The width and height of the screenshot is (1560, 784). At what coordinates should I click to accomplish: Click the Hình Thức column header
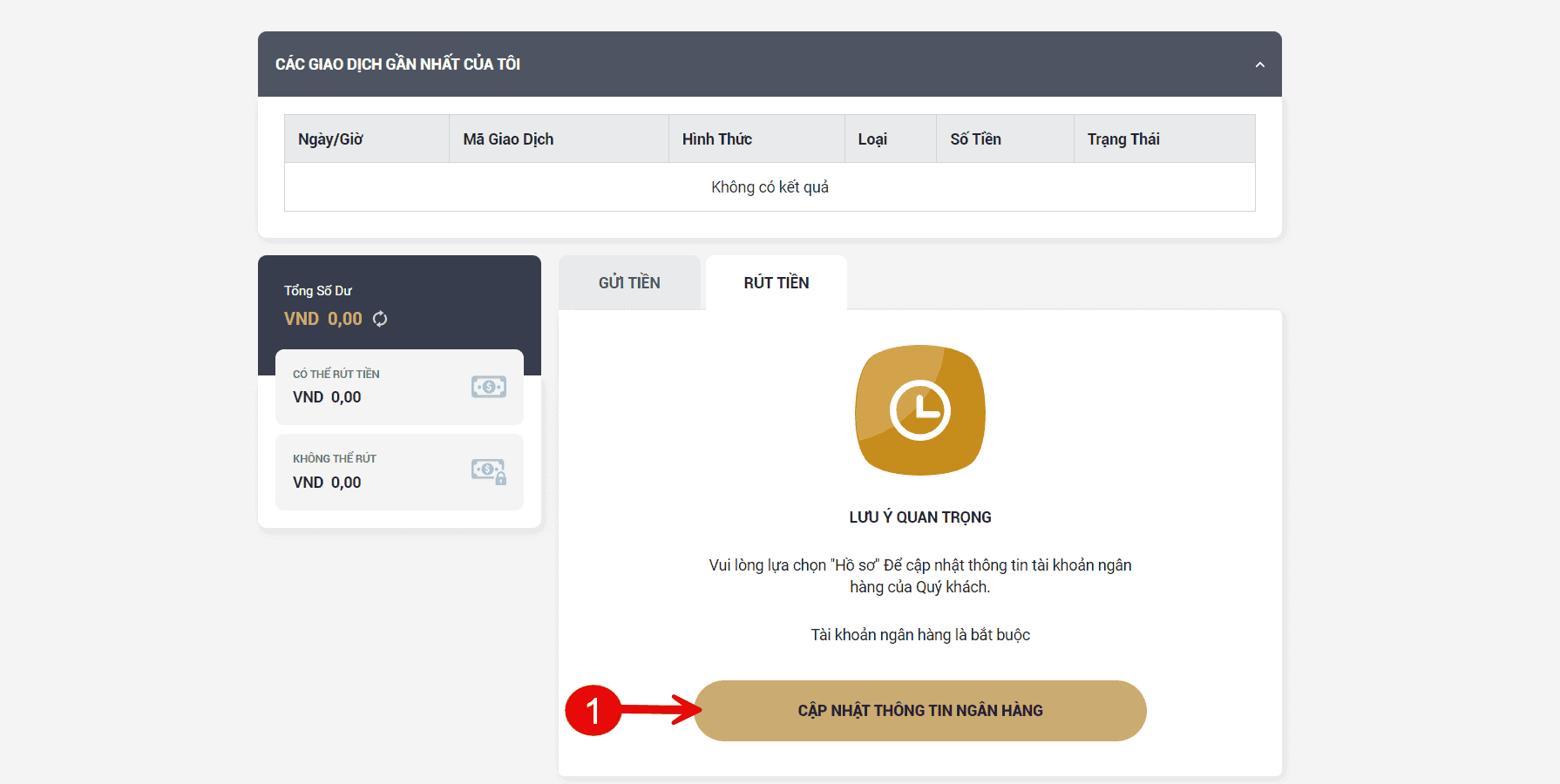[x=756, y=139]
